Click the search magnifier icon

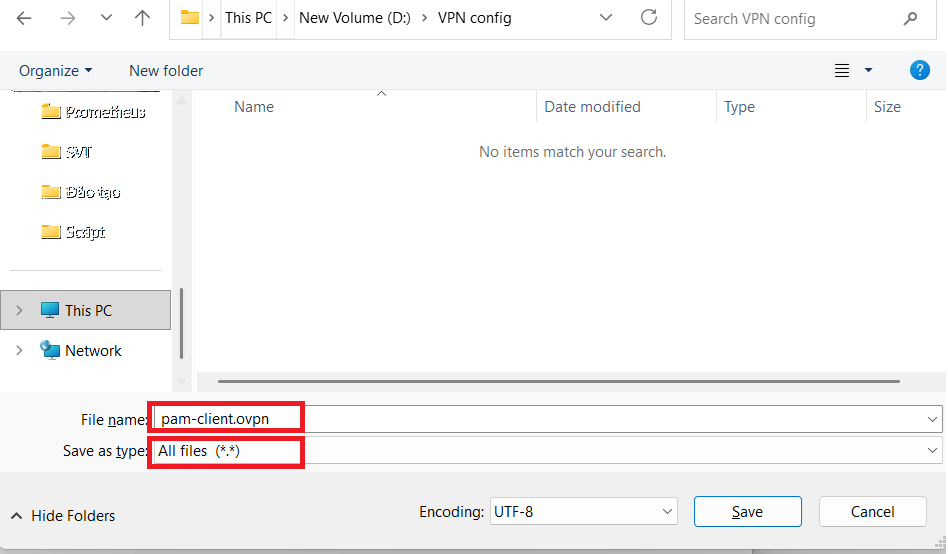click(x=910, y=18)
